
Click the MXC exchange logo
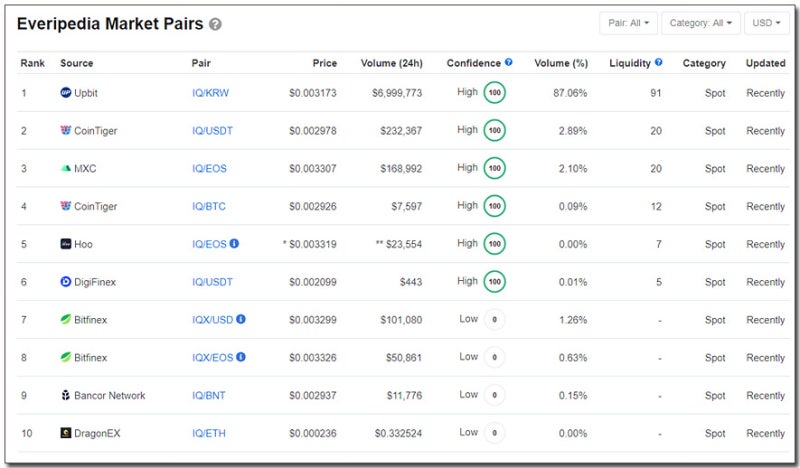[x=65, y=168]
